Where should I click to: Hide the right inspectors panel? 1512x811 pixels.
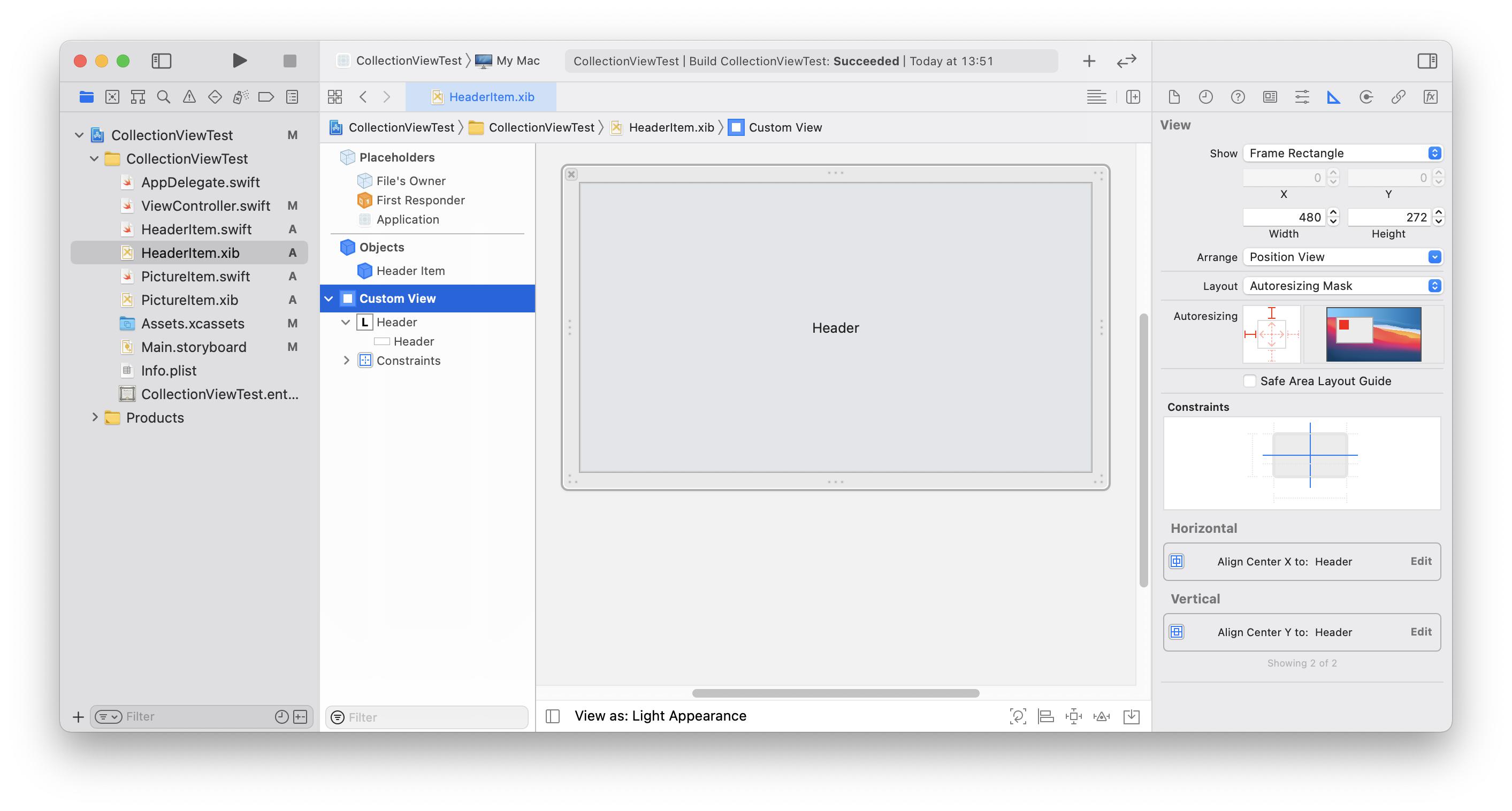coord(1427,61)
